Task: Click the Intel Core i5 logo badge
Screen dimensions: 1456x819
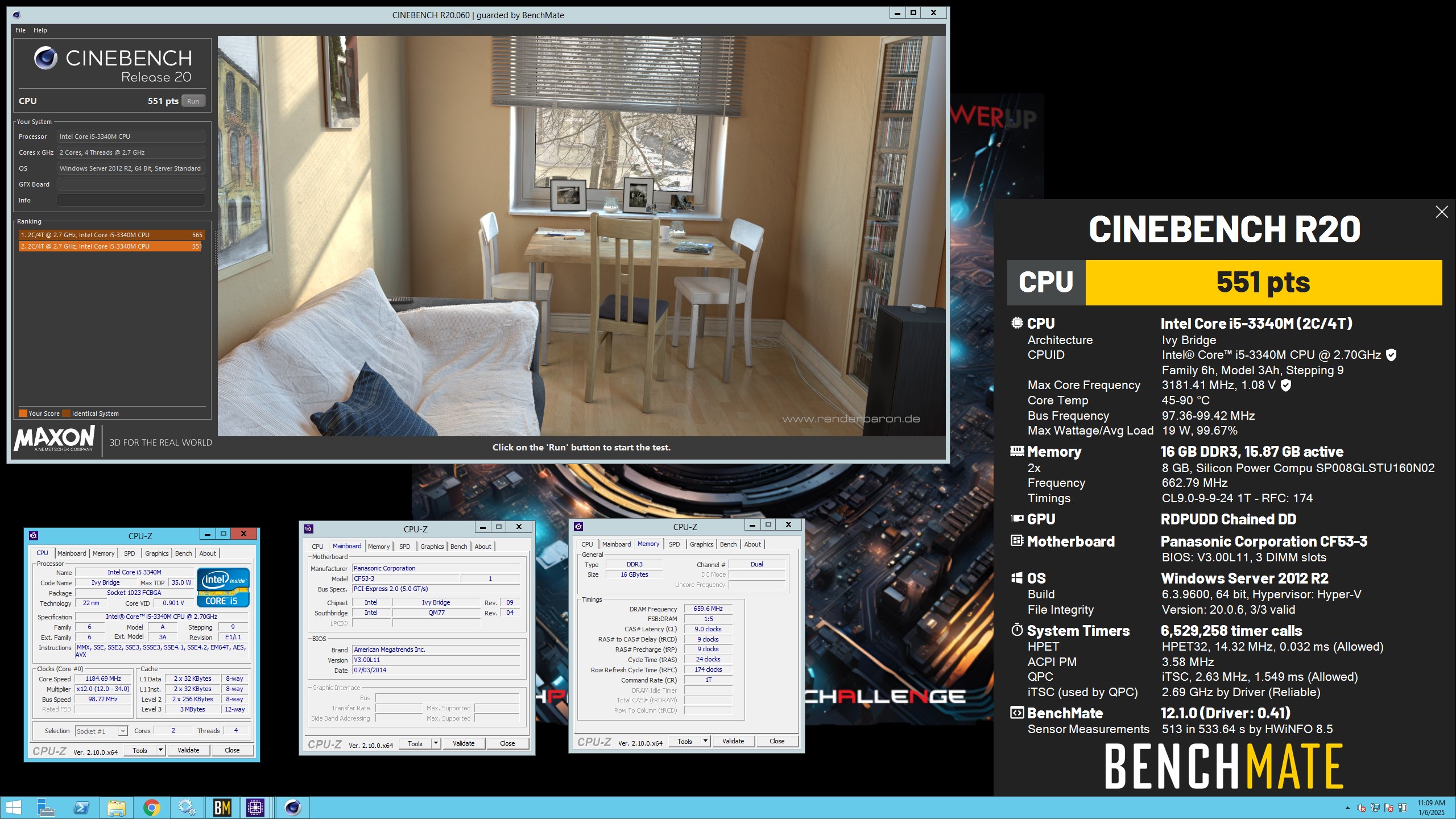Action: 223,588
